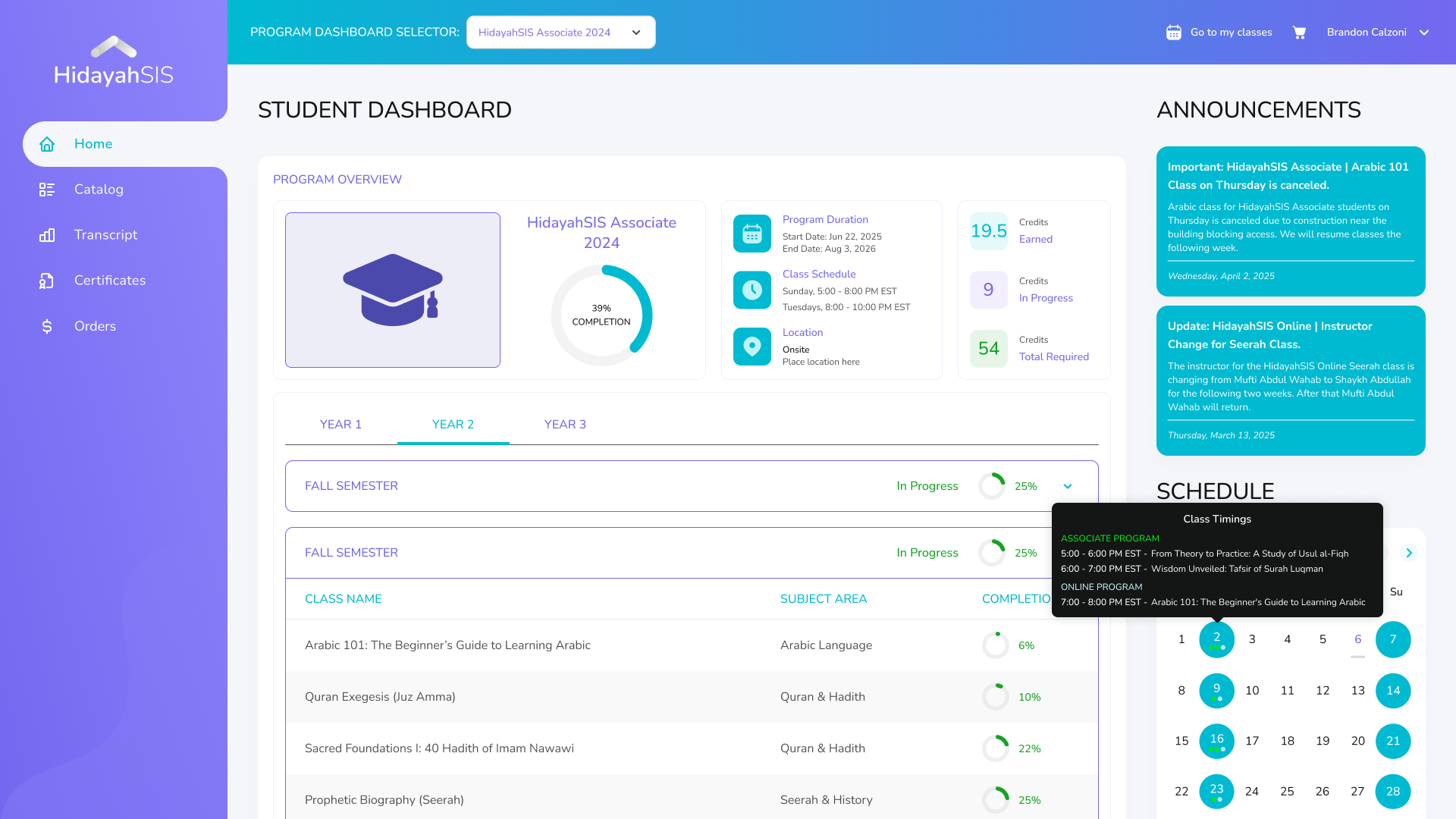Click the calendar icon beside Go to my classes
The width and height of the screenshot is (1456, 819).
1173,33
